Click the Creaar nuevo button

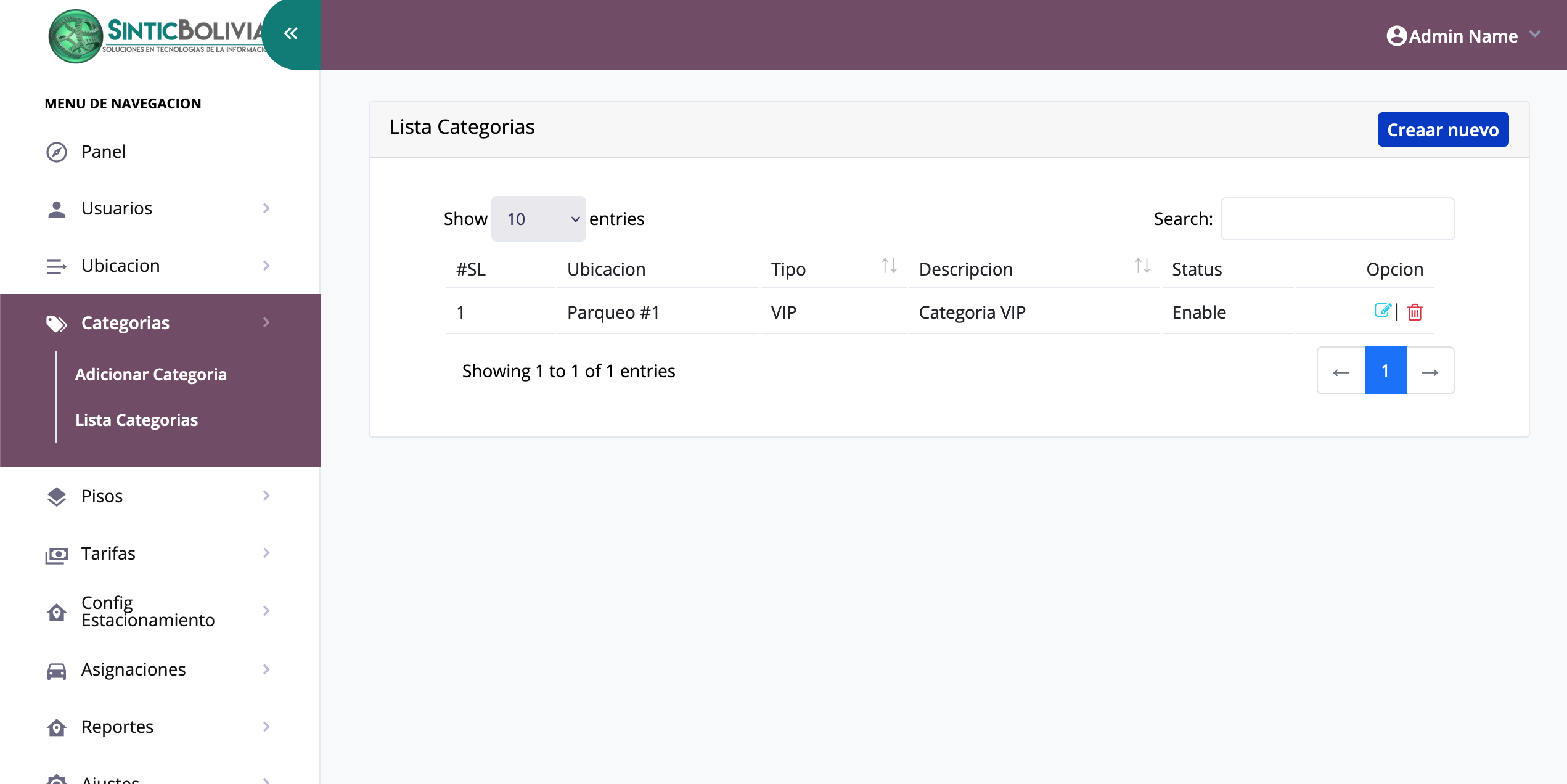1442,129
